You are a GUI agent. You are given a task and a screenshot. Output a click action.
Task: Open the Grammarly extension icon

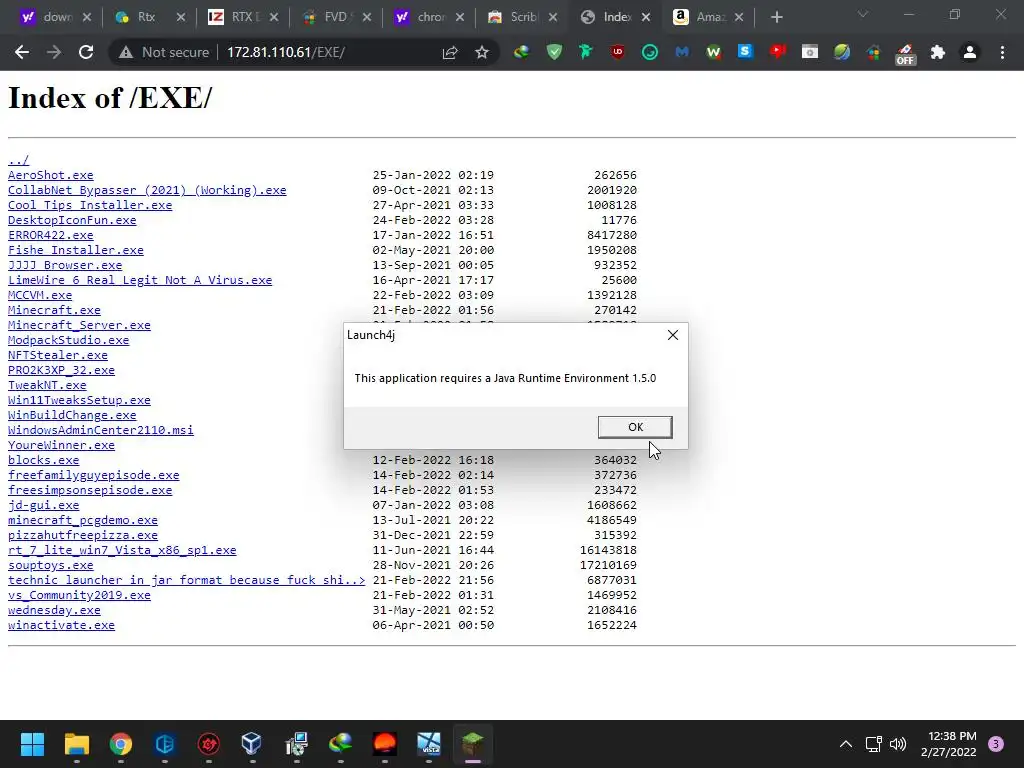tap(649, 52)
